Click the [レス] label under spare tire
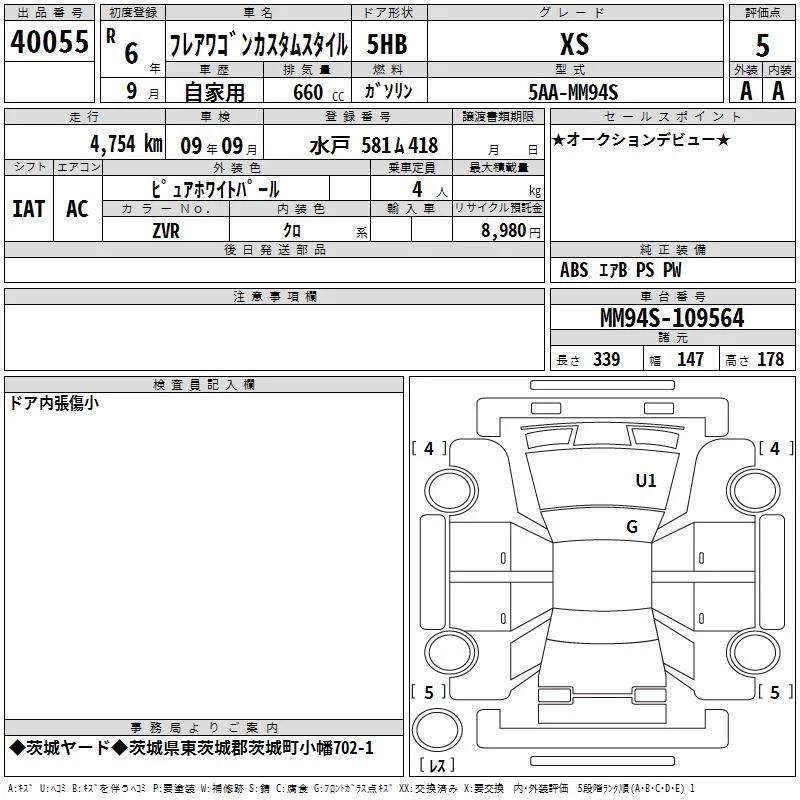Viewport: 800px width, 800px height. tap(437, 767)
